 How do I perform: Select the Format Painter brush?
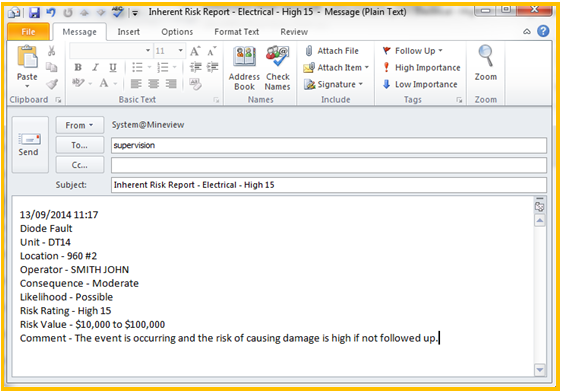[x=52, y=84]
